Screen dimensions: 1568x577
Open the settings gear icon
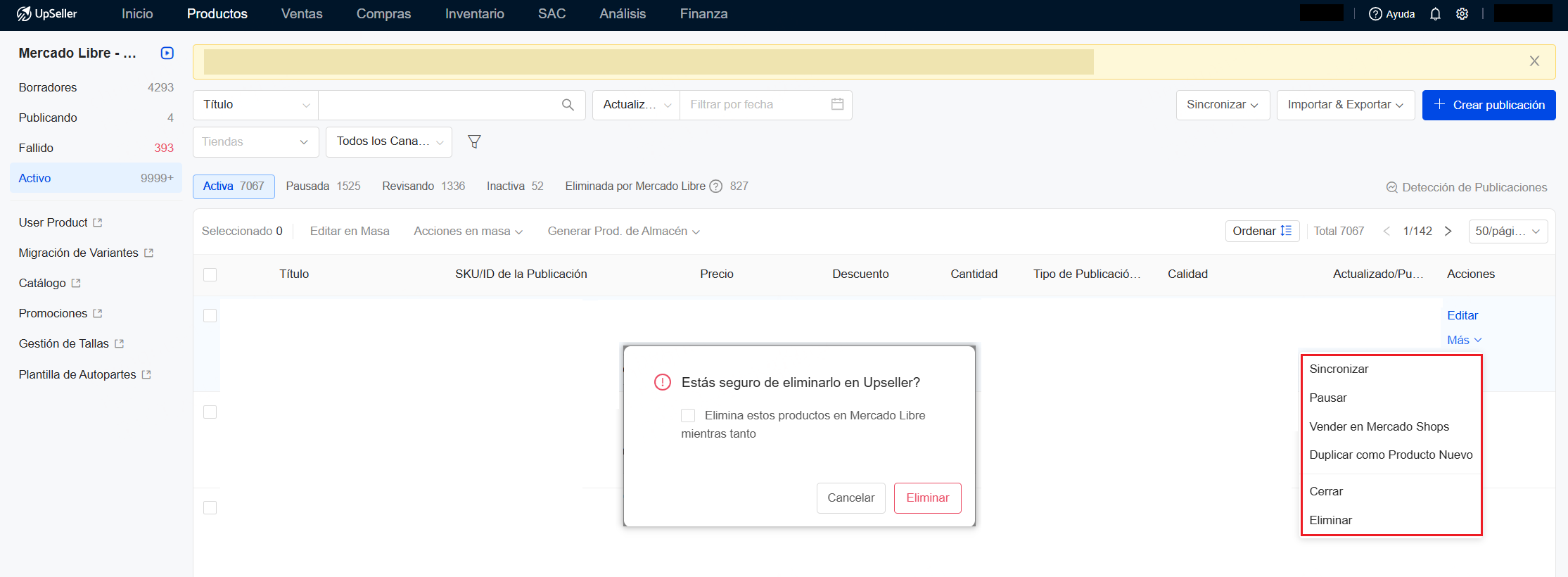pos(1462,14)
